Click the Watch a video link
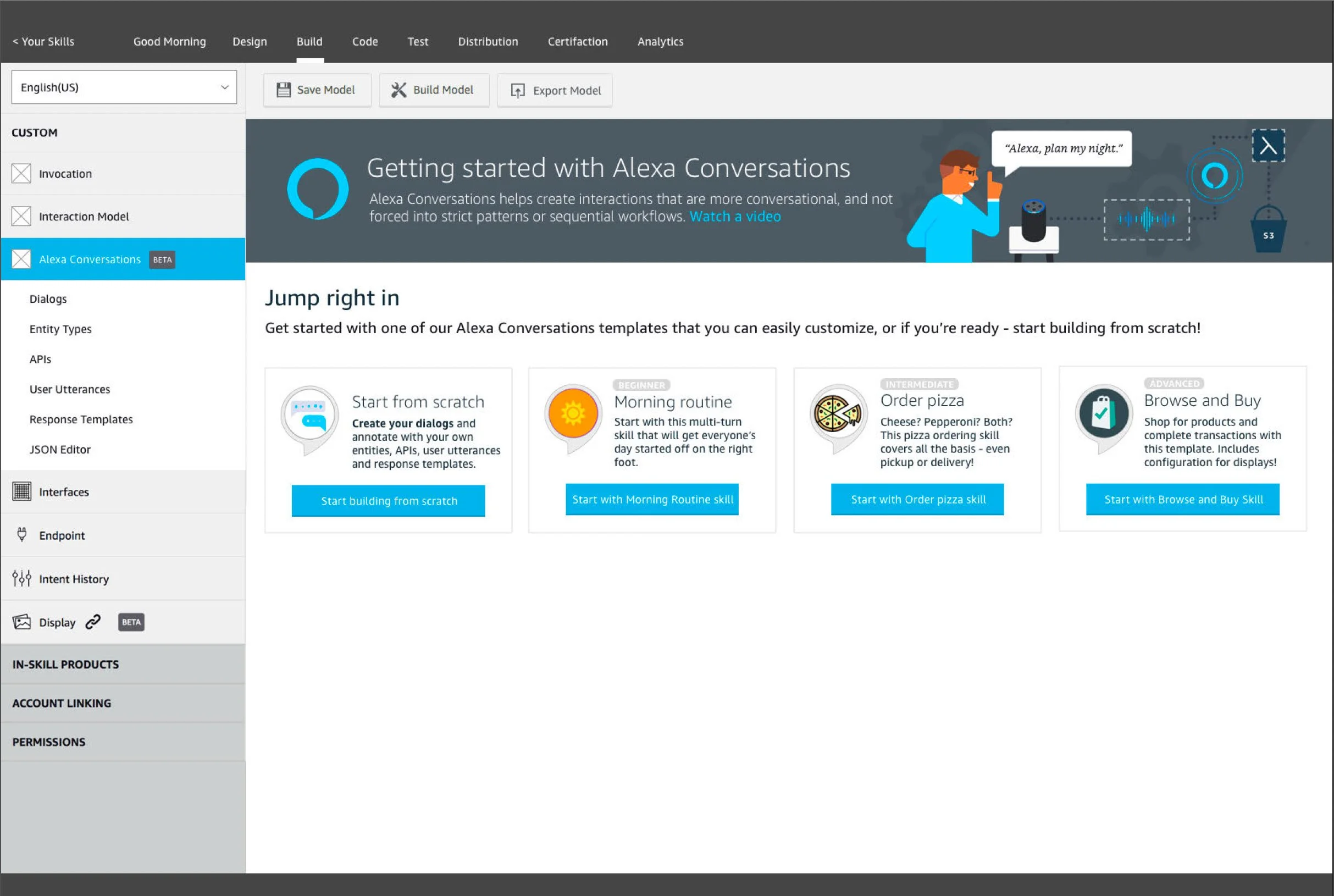Screen dimensions: 1334x896 pyautogui.click(x=735, y=217)
